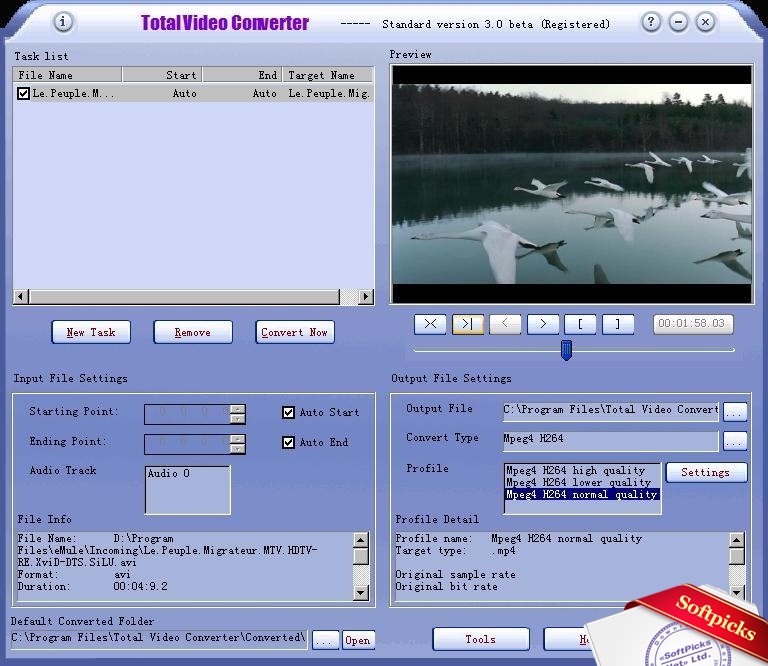Step preview backward with the left arrow
The width and height of the screenshot is (768, 666).
pyautogui.click(x=505, y=324)
